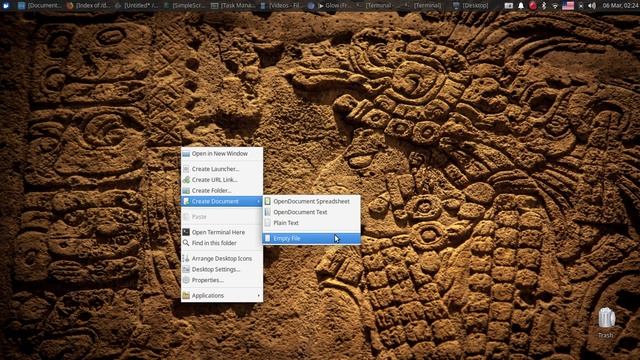
Task: Create an OpenDocument Text file
Action: click(x=311, y=212)
